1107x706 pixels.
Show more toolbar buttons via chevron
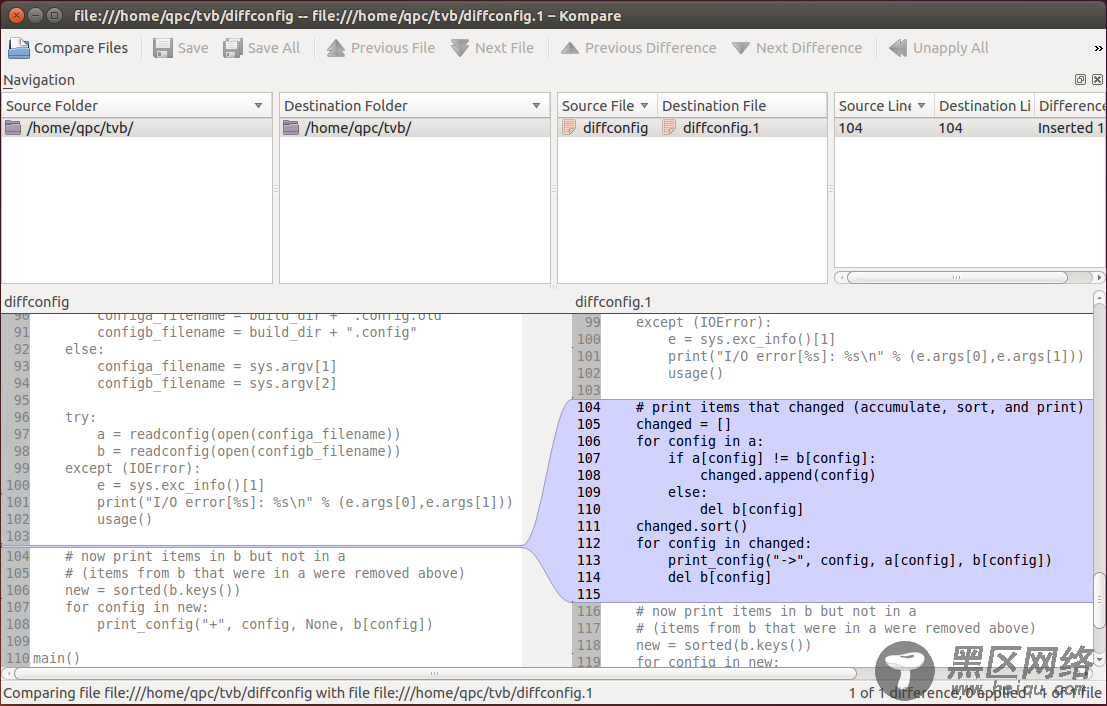point(1098,49)
